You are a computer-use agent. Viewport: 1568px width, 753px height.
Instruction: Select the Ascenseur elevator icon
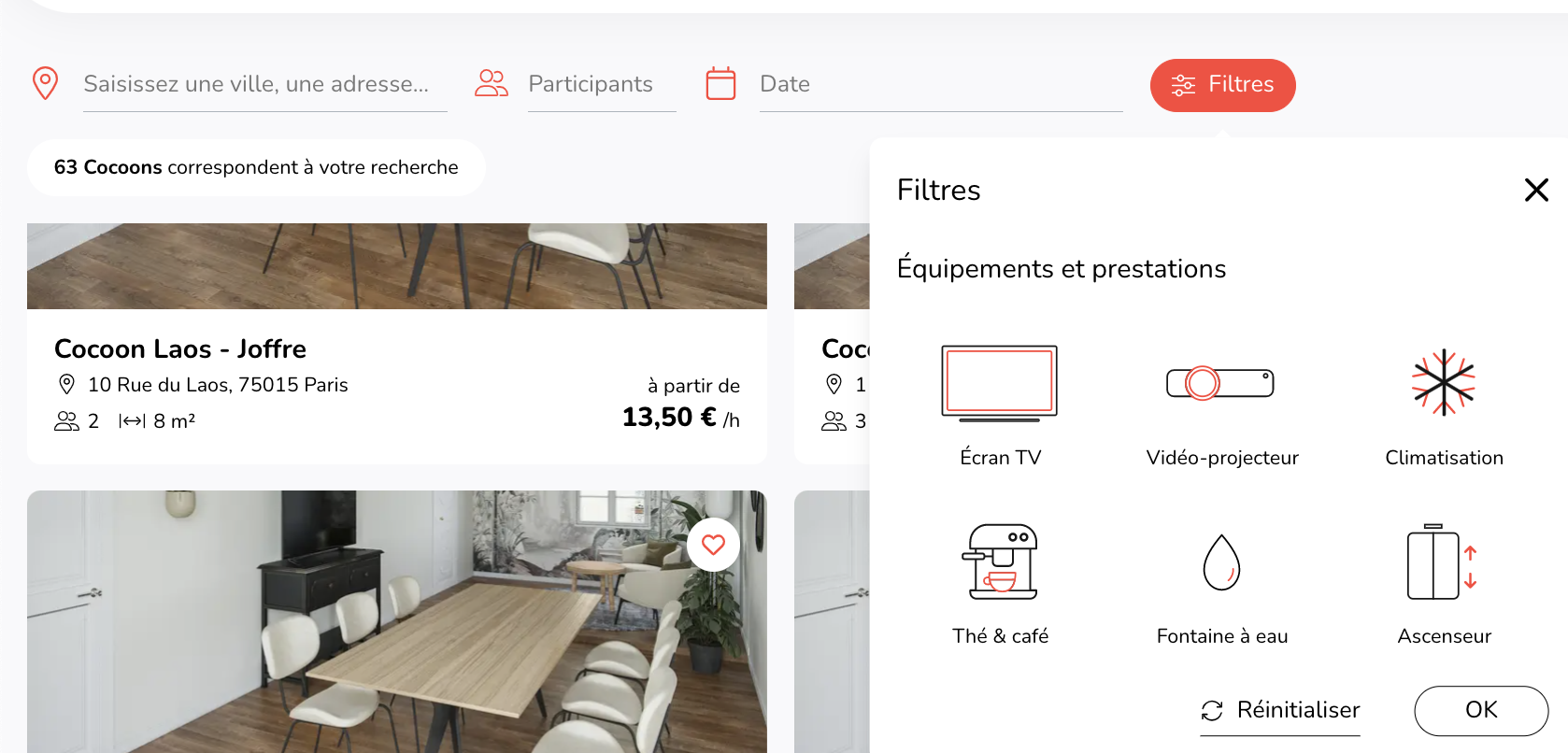[x=1443, y=561]
